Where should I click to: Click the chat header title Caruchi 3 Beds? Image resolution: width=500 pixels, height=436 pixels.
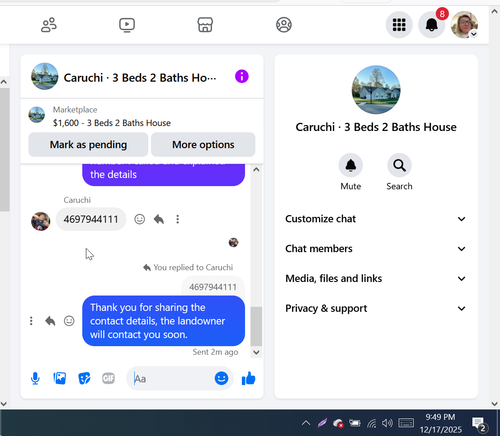[140, 78]
